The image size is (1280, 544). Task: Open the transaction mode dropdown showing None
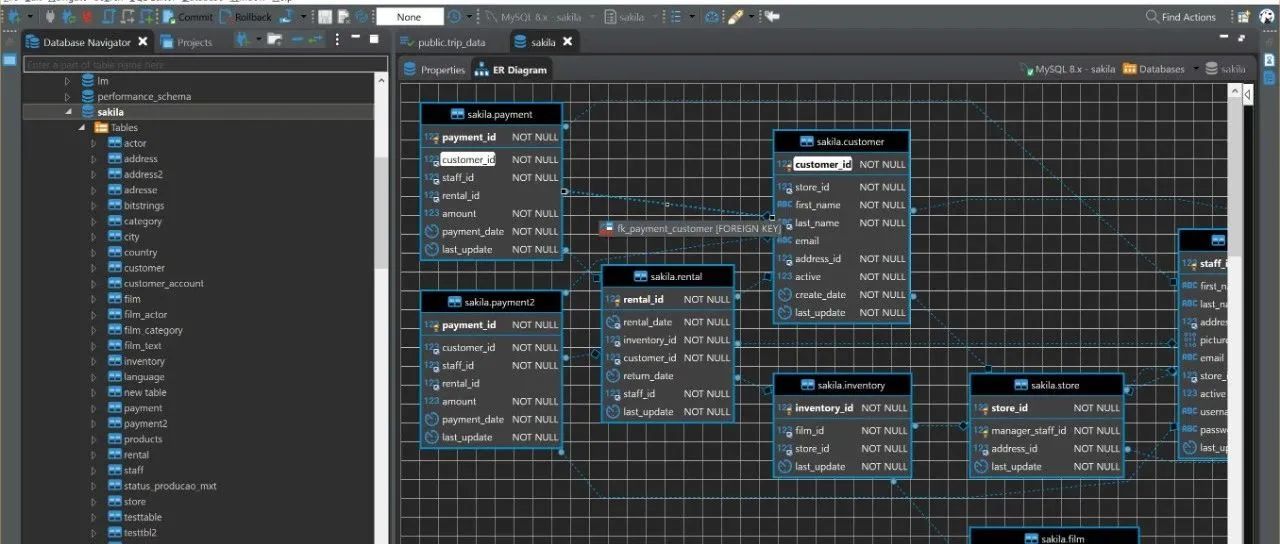pos(409,17)
